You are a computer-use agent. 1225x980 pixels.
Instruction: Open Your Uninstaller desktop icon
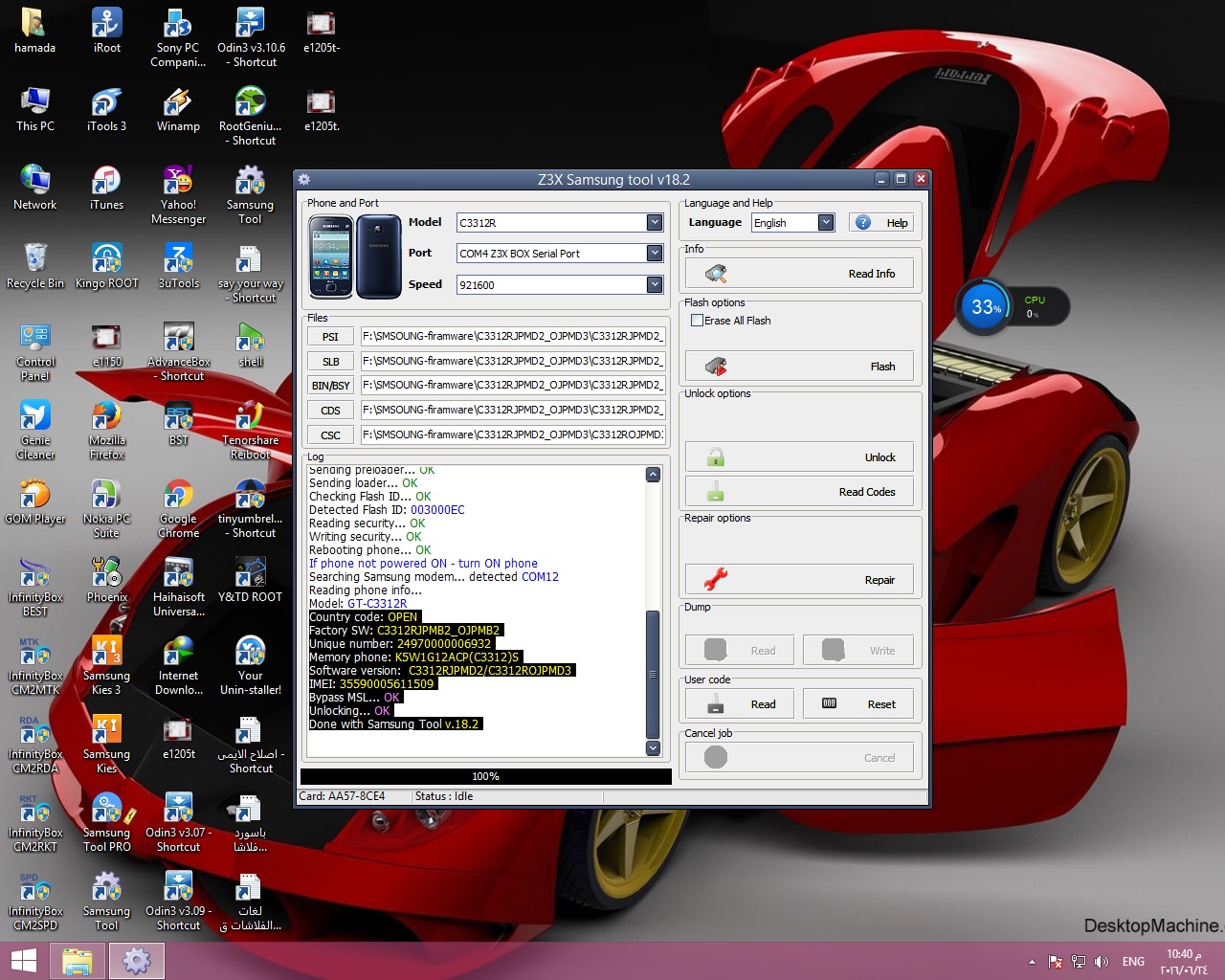click(x=251, y=665)
